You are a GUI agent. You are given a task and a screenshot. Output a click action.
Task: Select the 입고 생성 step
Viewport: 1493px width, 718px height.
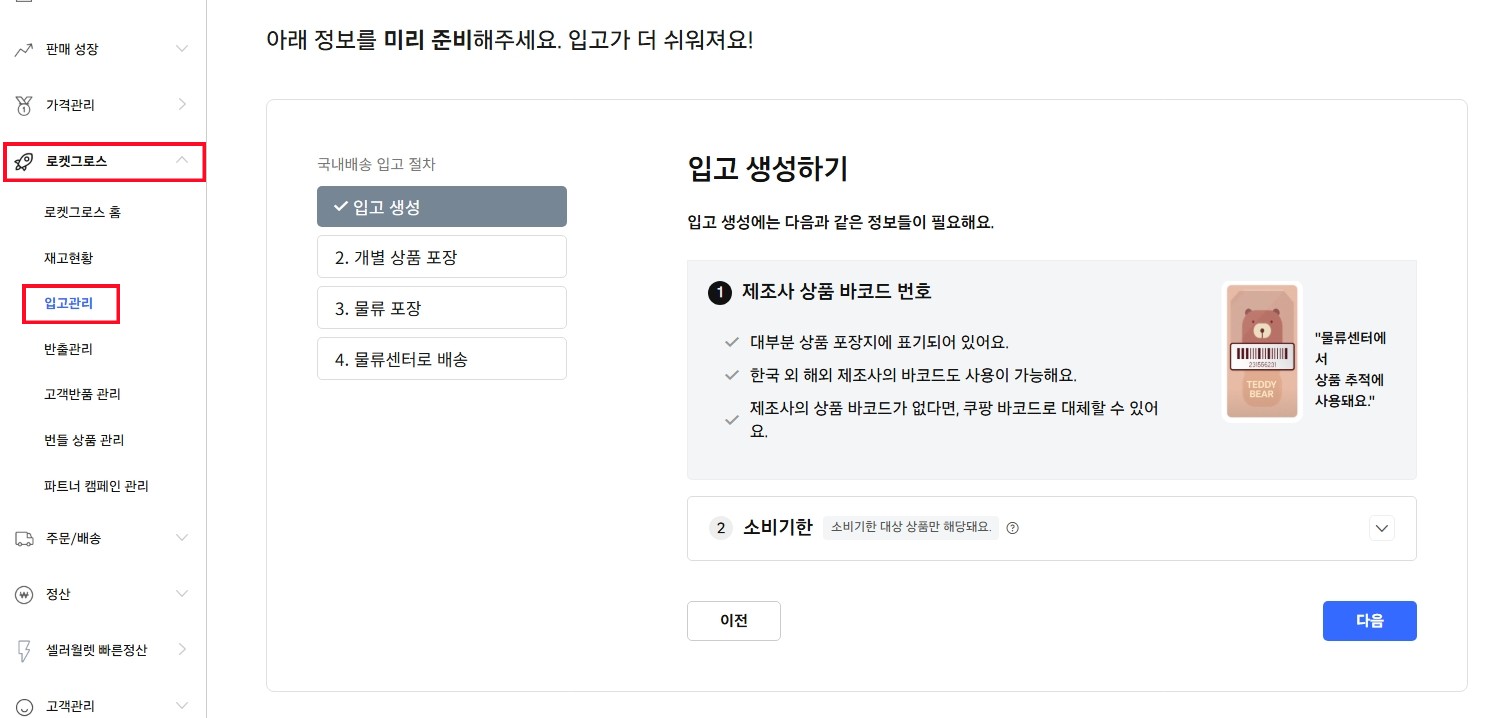click(x=441, y=207)
